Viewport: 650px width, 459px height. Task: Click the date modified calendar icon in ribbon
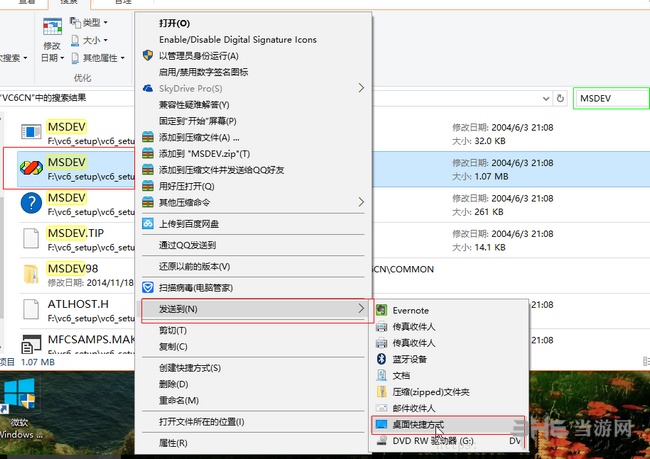pyautogui.click(x=52, y=27)
